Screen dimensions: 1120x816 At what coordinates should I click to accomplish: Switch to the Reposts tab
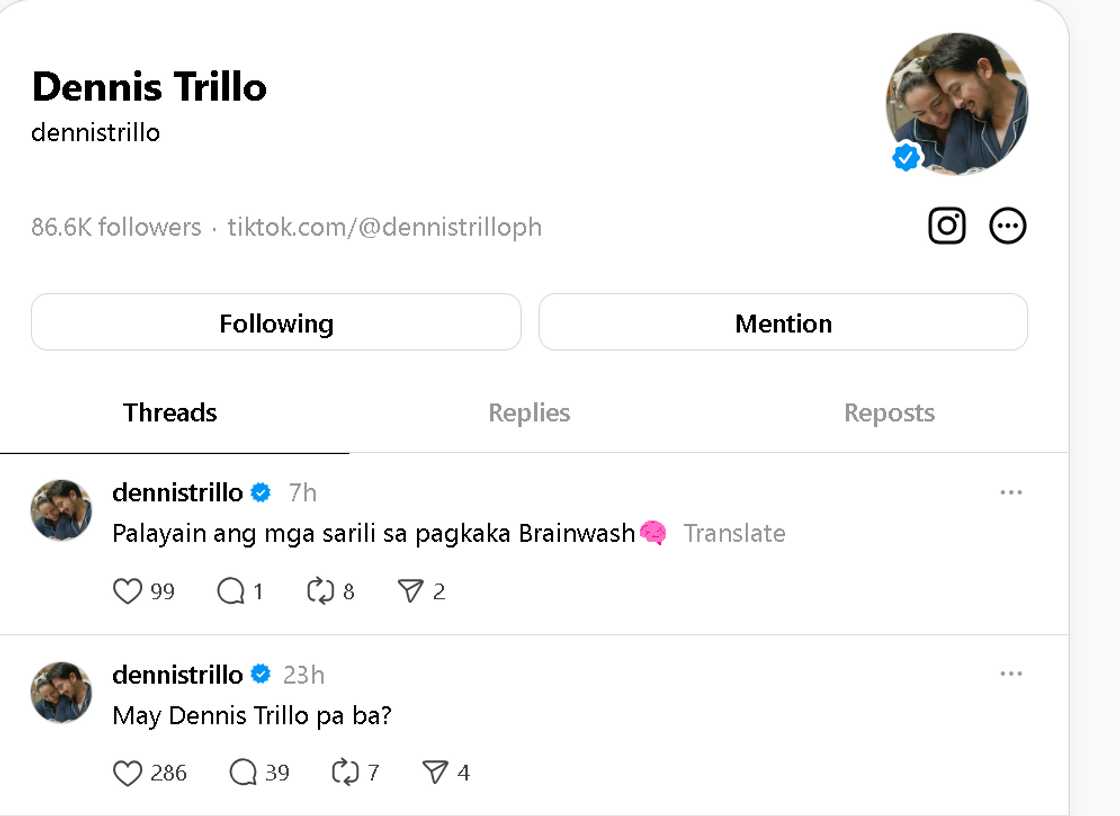(889, 413)
